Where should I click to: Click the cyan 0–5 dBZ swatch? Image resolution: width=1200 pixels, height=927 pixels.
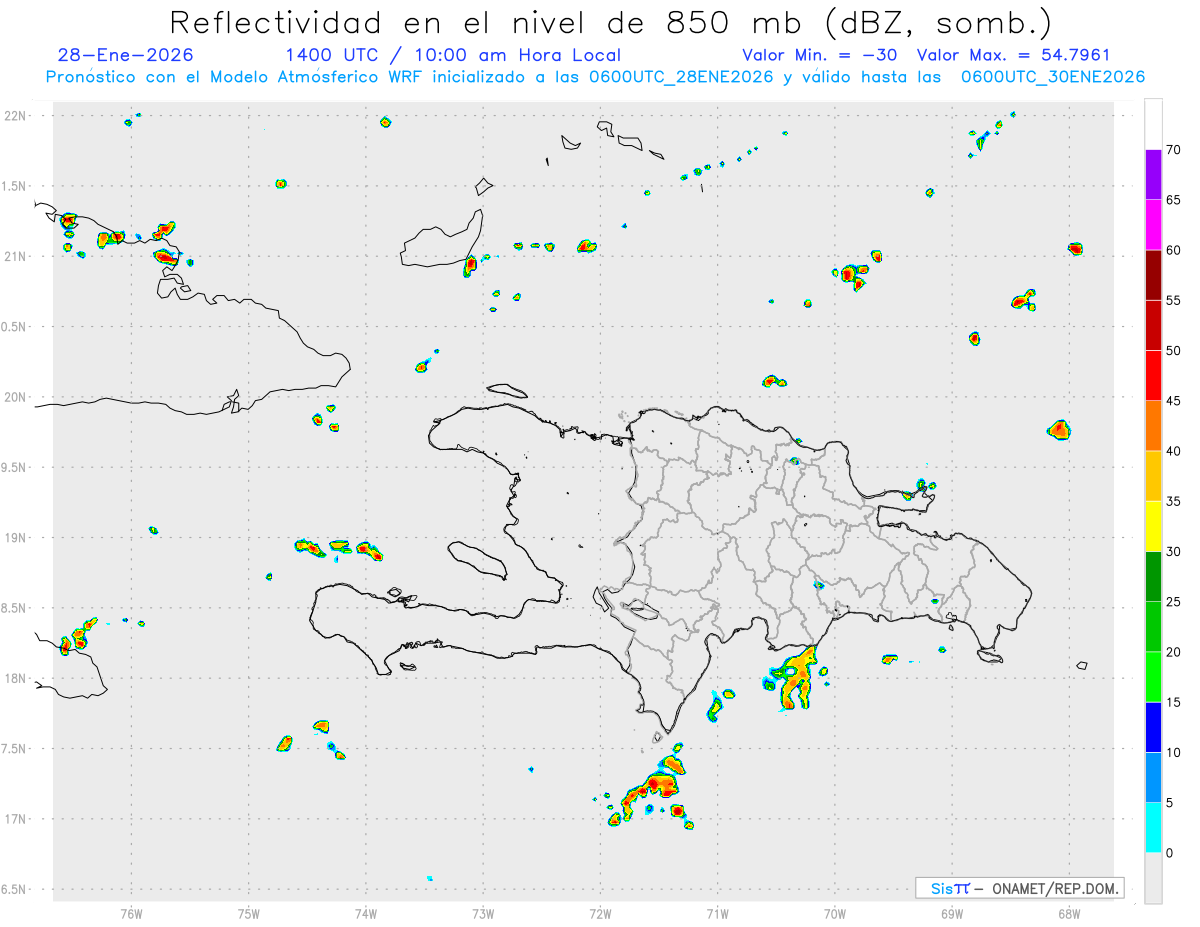coord(1153,828)
